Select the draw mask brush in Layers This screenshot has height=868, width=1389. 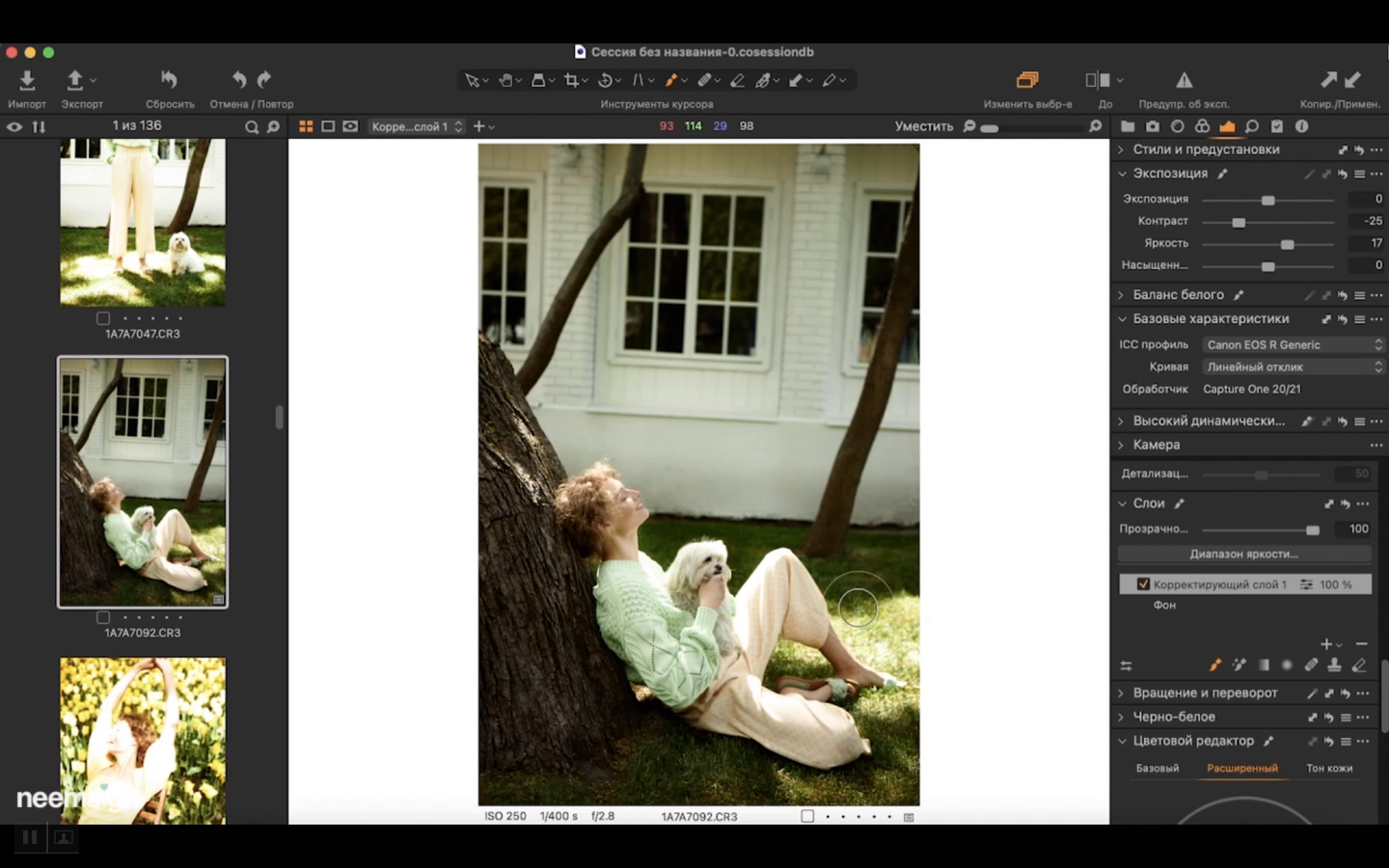click(1215, 665)
